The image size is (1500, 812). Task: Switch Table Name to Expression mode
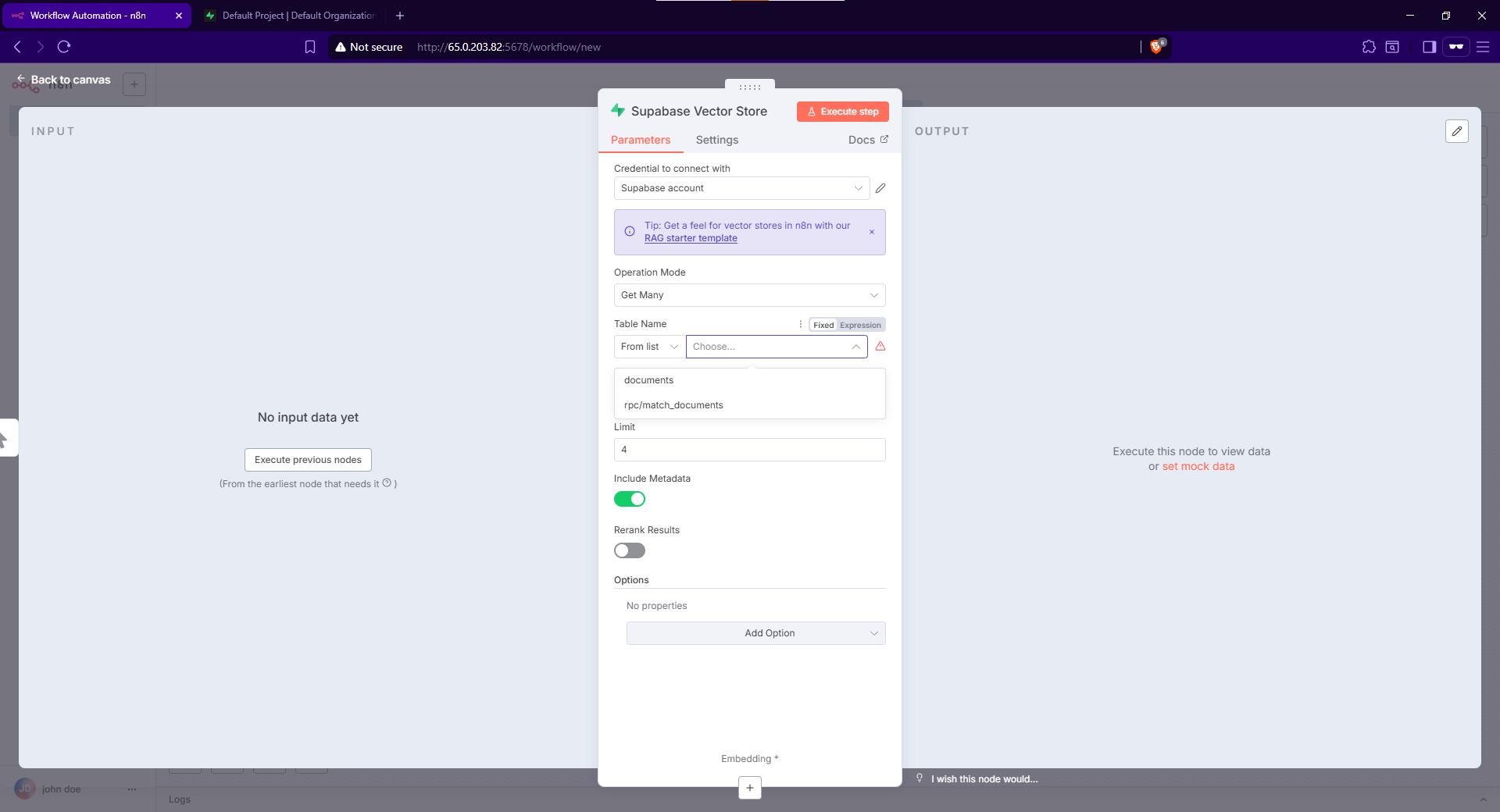(860, 325)
